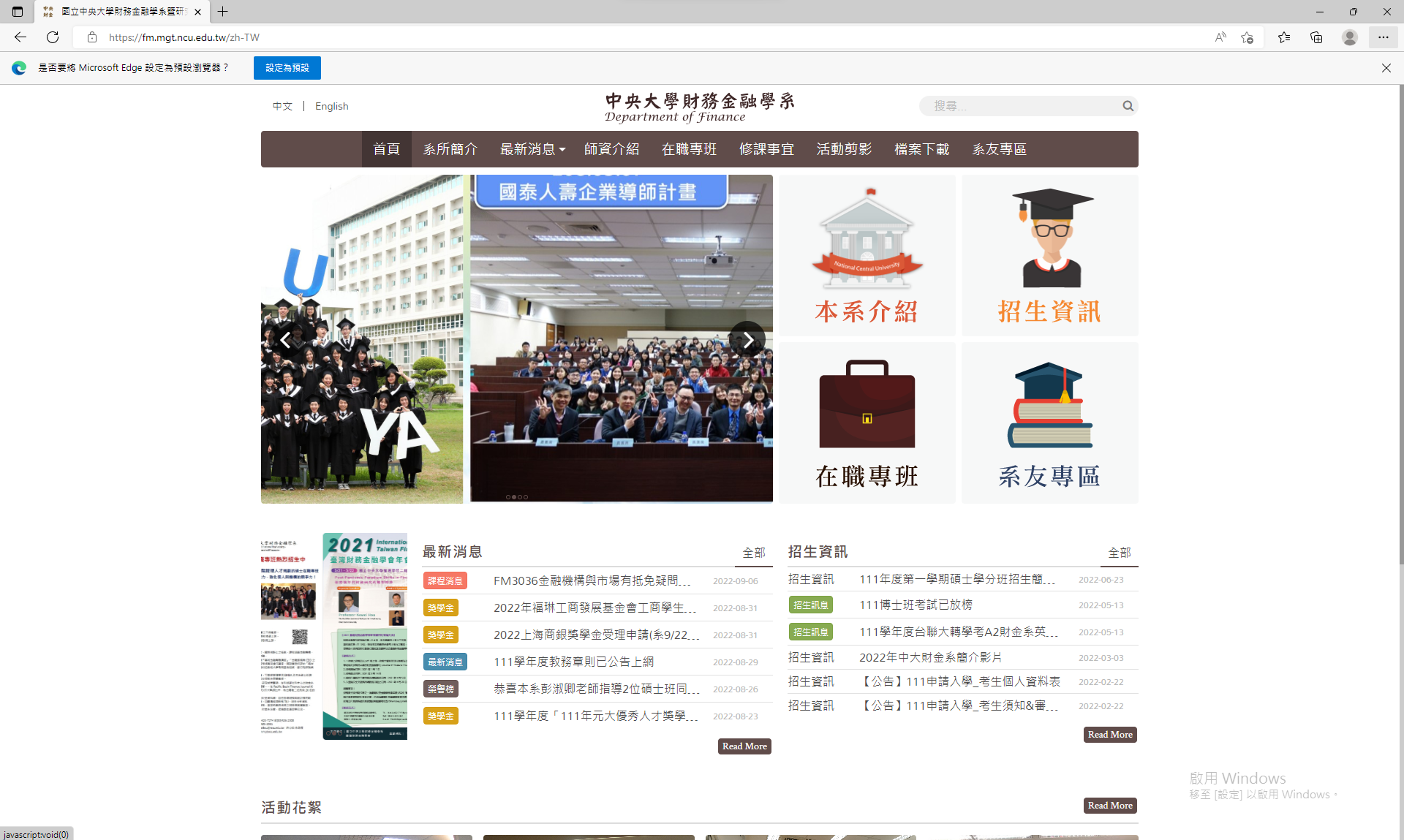Image resolution: width=1404 pixels, height=840 pixels.
Task: Open news item FM3036金融機構與市場
Action: 592,580
